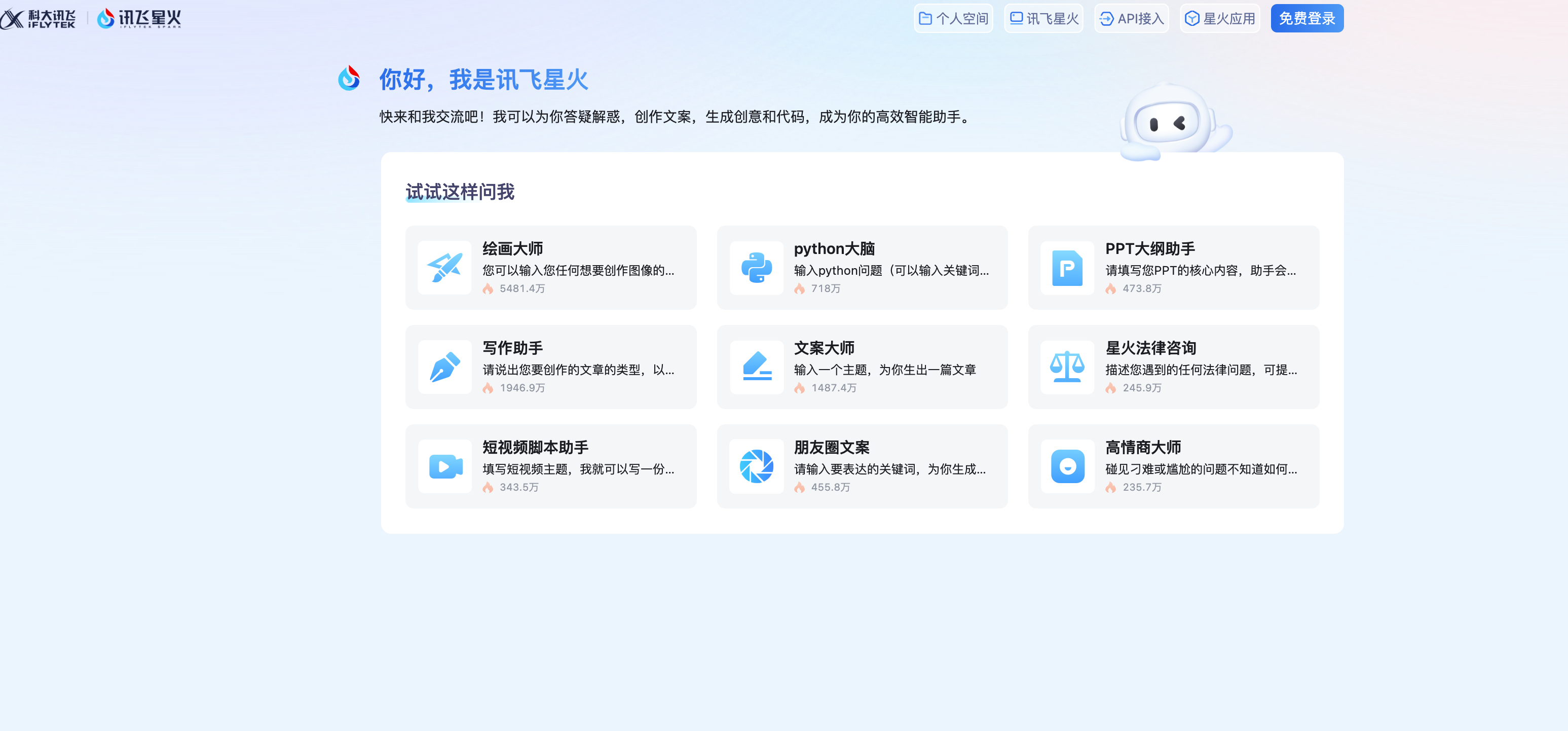Click the 免费登录 button

point(1307,18)
